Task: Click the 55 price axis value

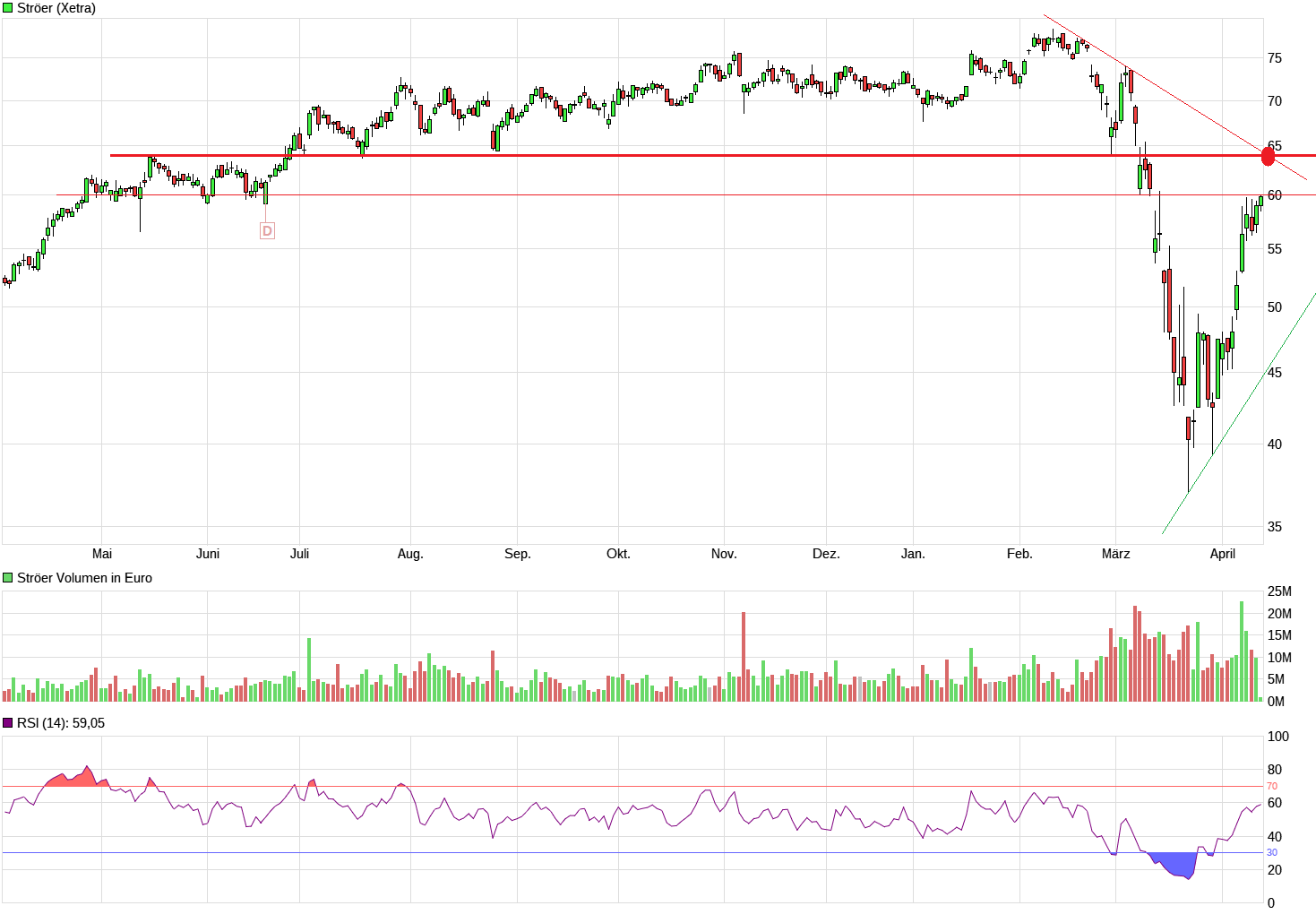Action: coord(1274,249)
